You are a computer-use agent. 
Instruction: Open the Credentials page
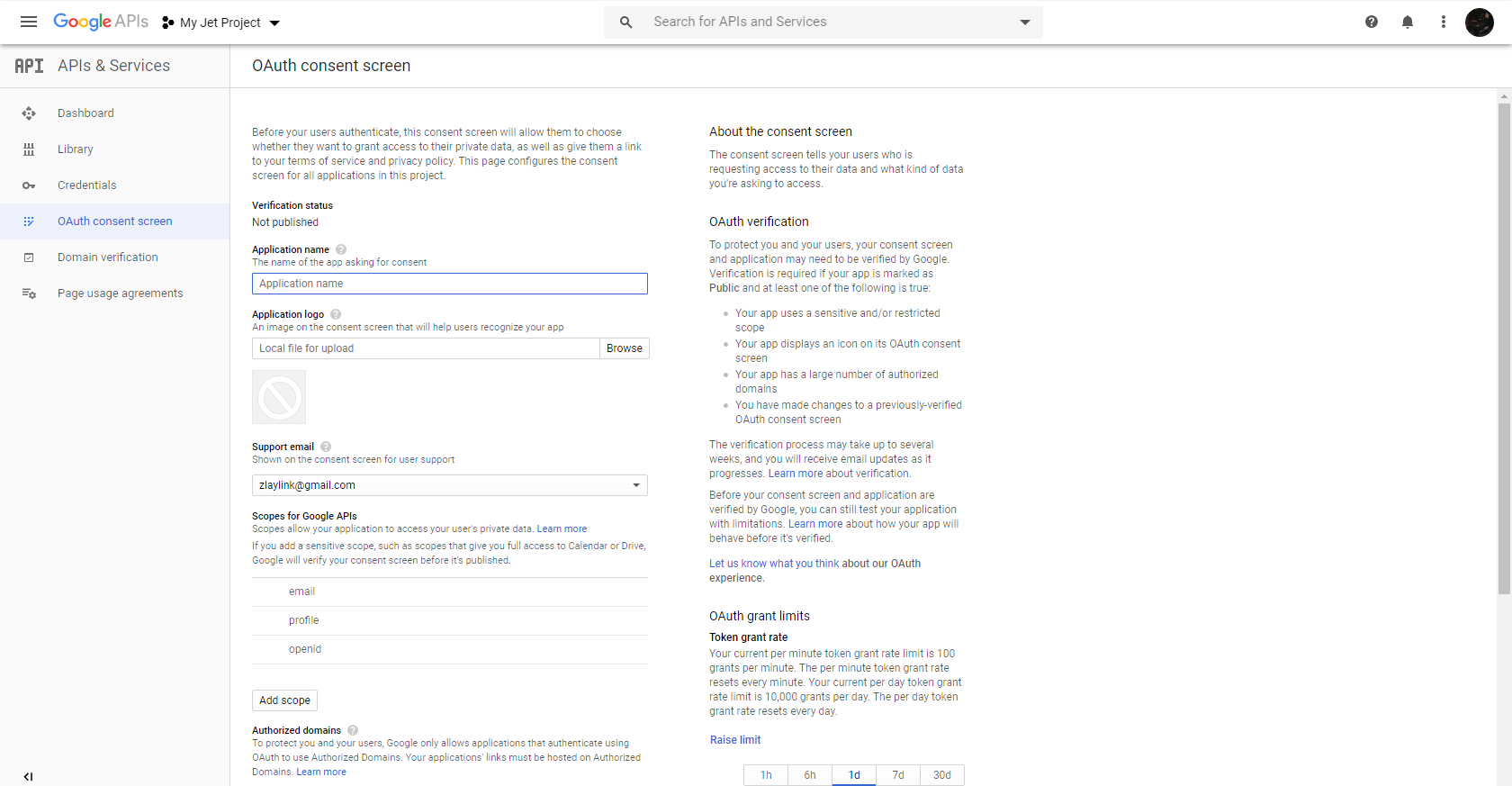click(115, 185)
